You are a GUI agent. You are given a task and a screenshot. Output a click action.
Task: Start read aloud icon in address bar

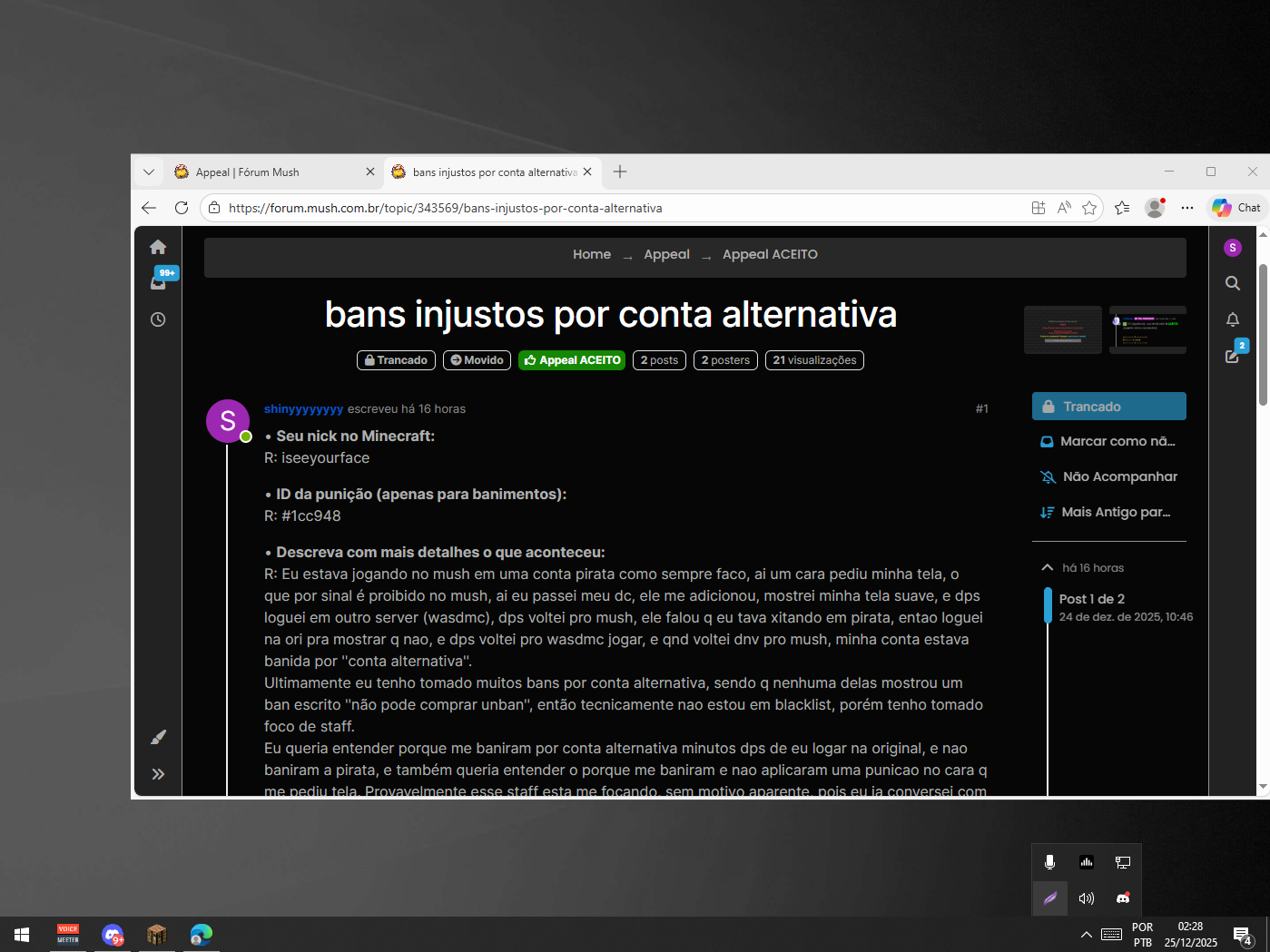point(1064,208)
